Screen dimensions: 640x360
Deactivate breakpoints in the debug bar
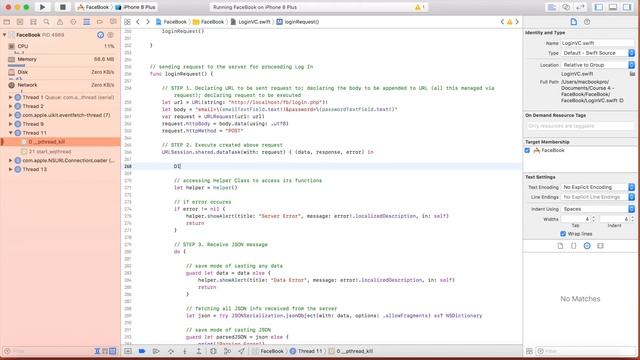coord(142,351)
